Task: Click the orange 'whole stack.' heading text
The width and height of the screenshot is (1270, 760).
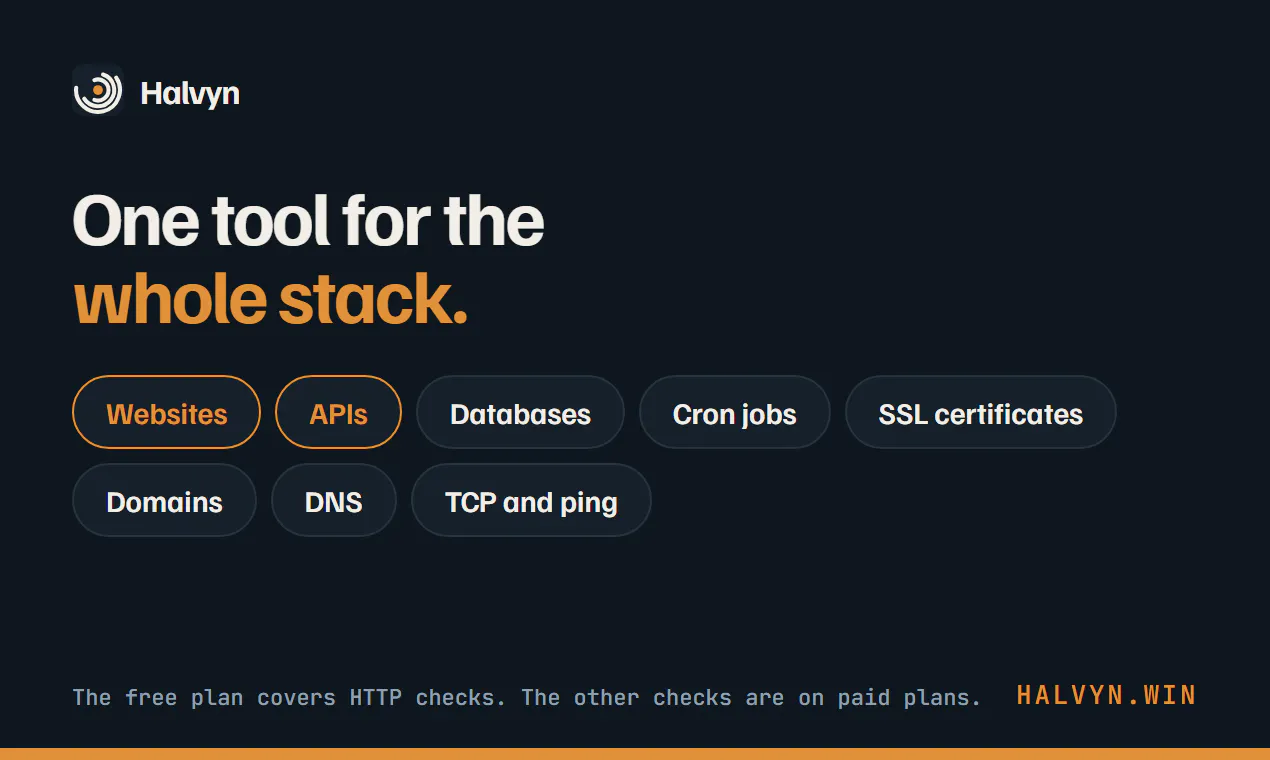Action: click(270, 299)
